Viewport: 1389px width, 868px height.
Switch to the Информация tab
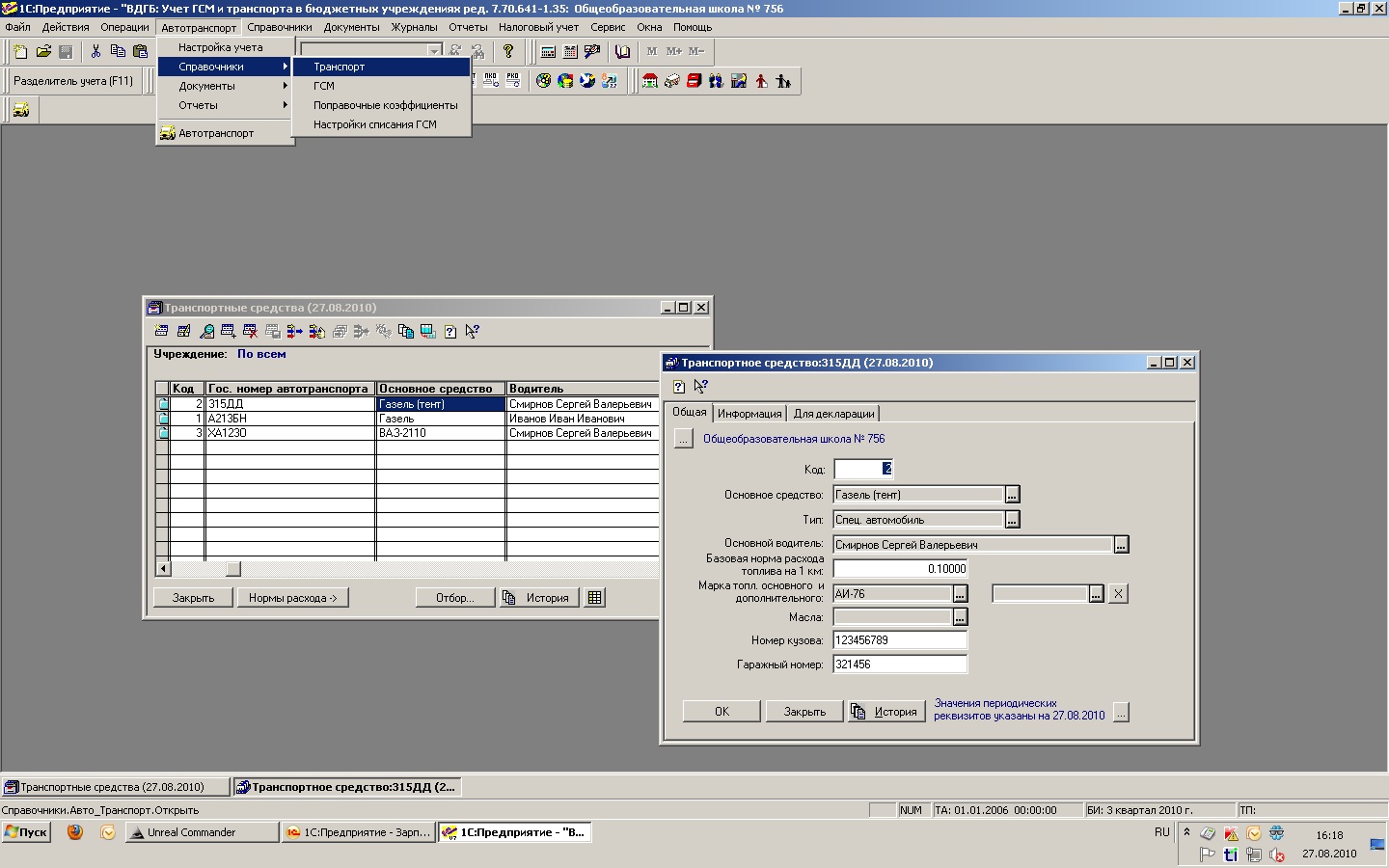point(749,414)
